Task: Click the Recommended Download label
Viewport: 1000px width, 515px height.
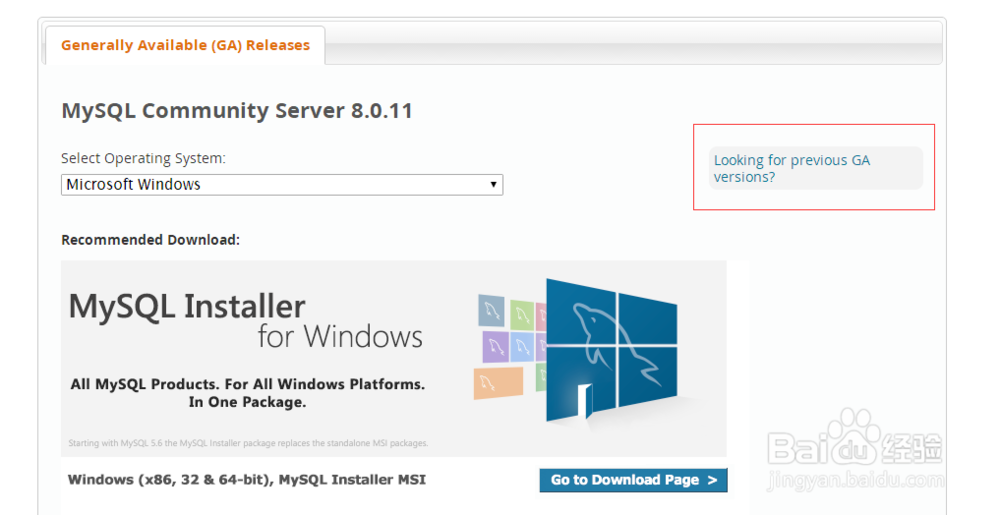Action: coord(151,240)
